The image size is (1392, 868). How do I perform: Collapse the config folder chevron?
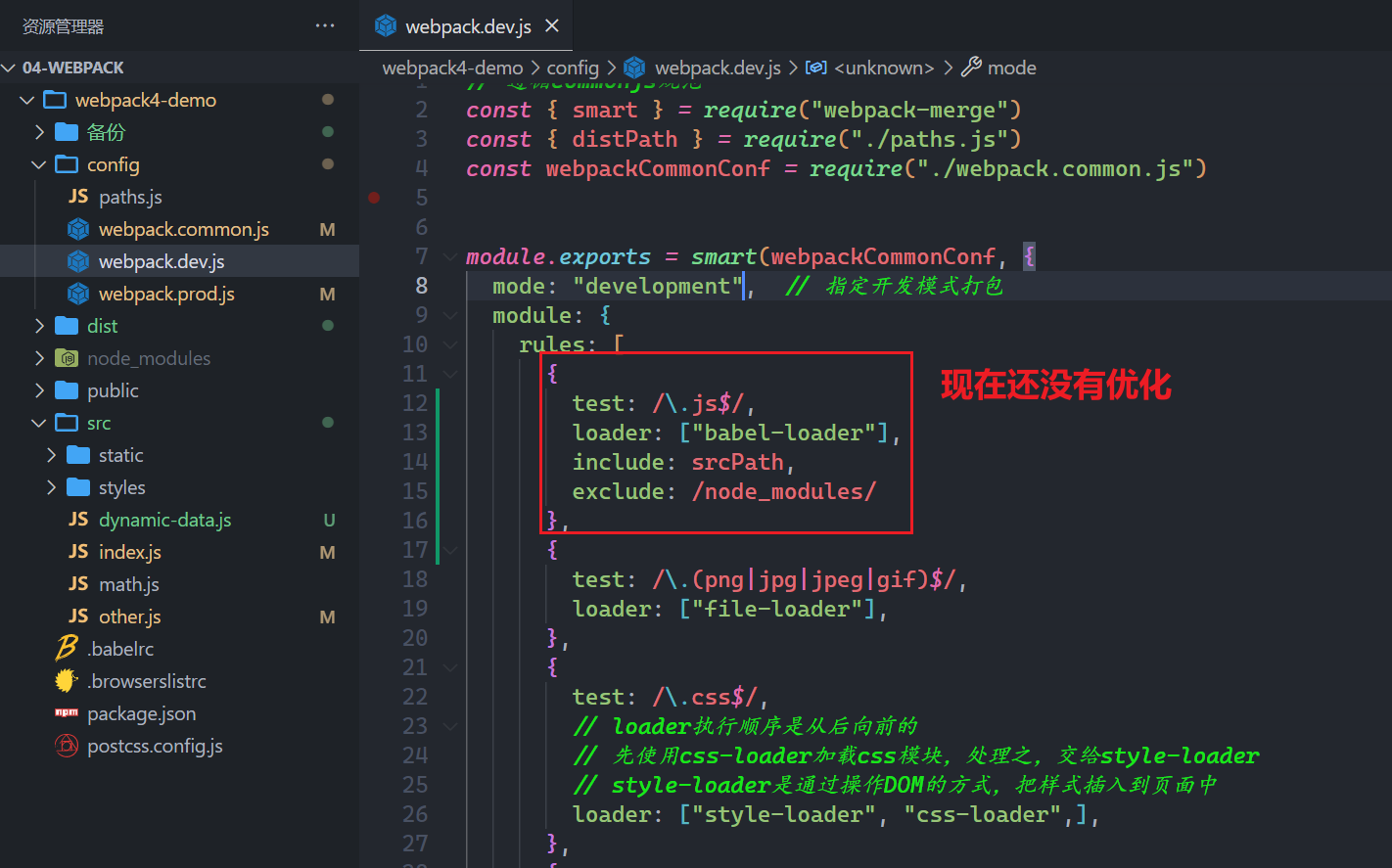(x=39, y=164)
